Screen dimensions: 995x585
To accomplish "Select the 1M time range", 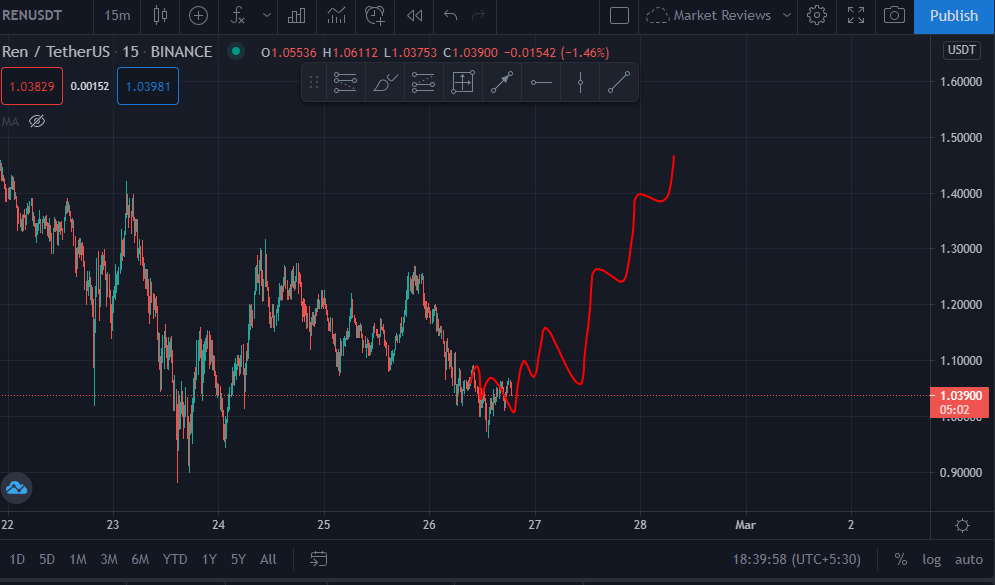I will [77, 559].
